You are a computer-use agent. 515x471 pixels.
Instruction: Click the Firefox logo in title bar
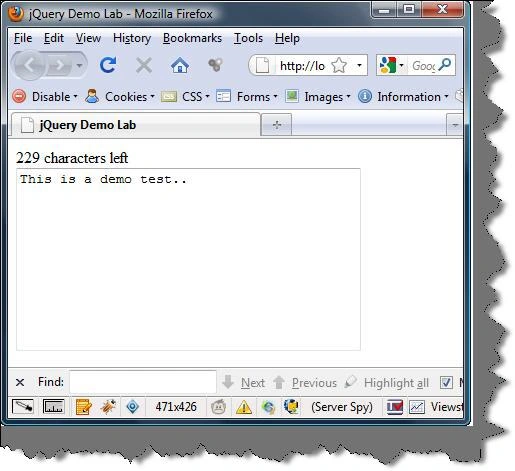(x=16, y=13)
